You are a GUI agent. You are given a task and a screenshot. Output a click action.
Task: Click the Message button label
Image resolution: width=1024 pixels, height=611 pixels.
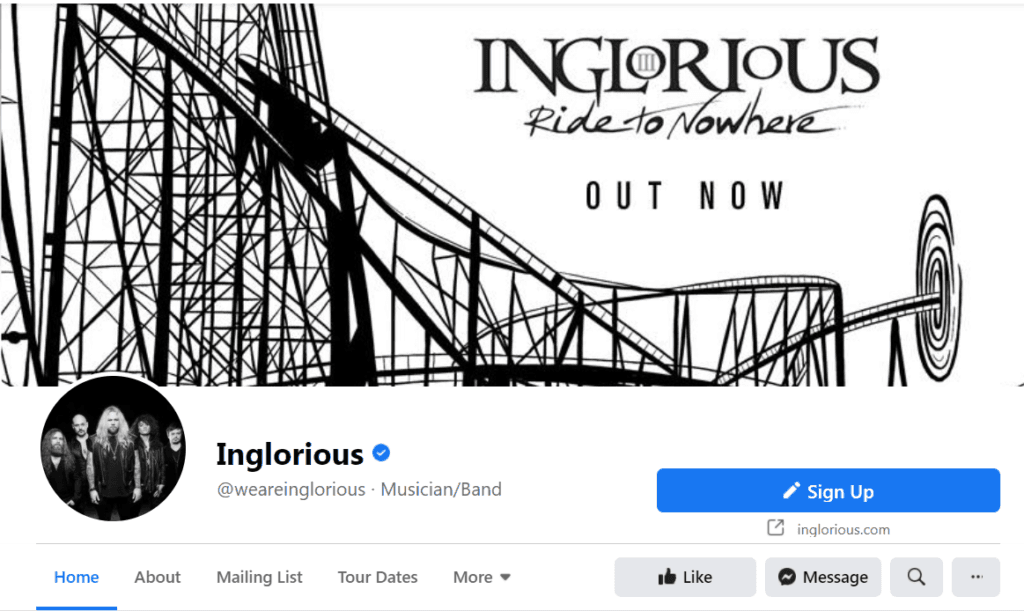(835, 577)
